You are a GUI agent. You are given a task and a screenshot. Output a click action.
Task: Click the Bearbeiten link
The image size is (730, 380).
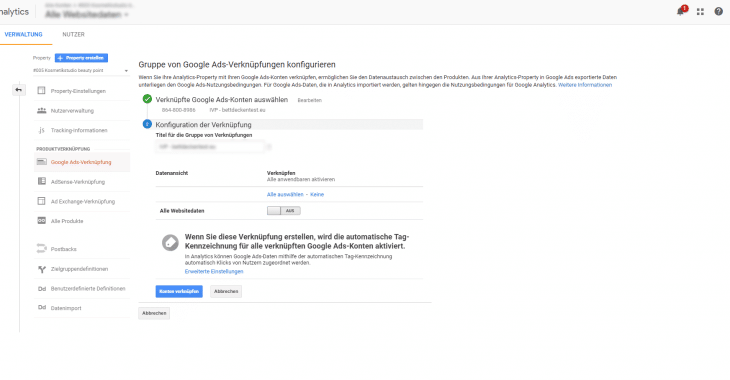[x=310, y=100]
